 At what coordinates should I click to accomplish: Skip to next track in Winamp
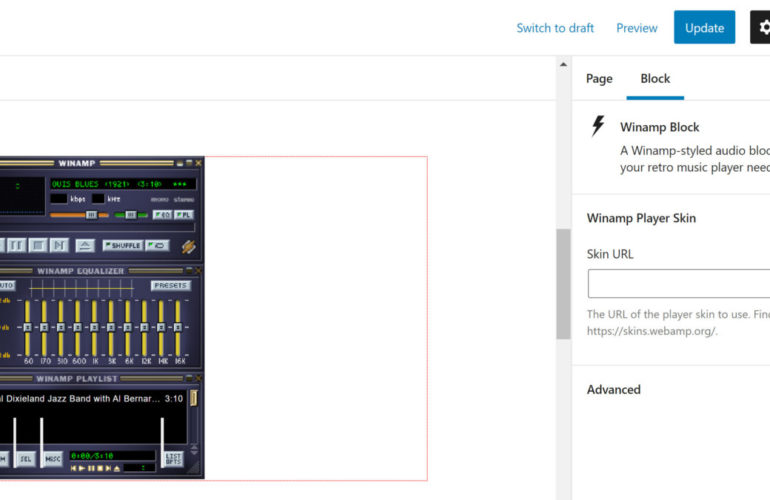tap(59, 245)
